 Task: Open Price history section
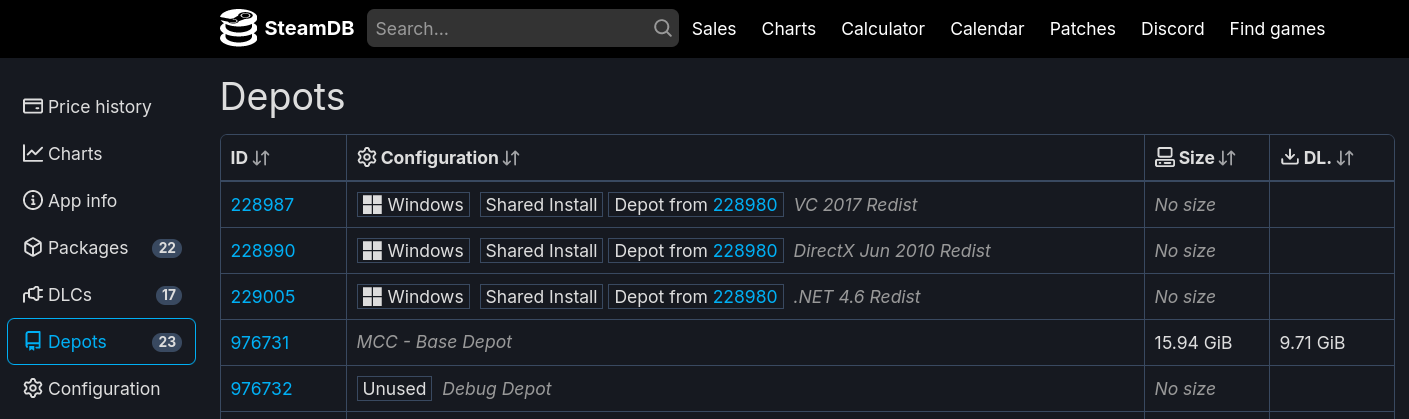click(101, 106)
